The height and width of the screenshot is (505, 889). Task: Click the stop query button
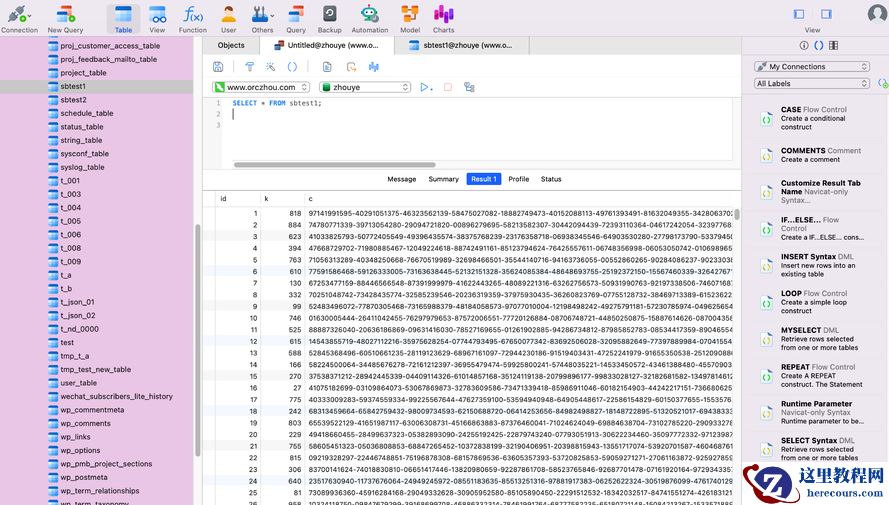coord(448,87)
